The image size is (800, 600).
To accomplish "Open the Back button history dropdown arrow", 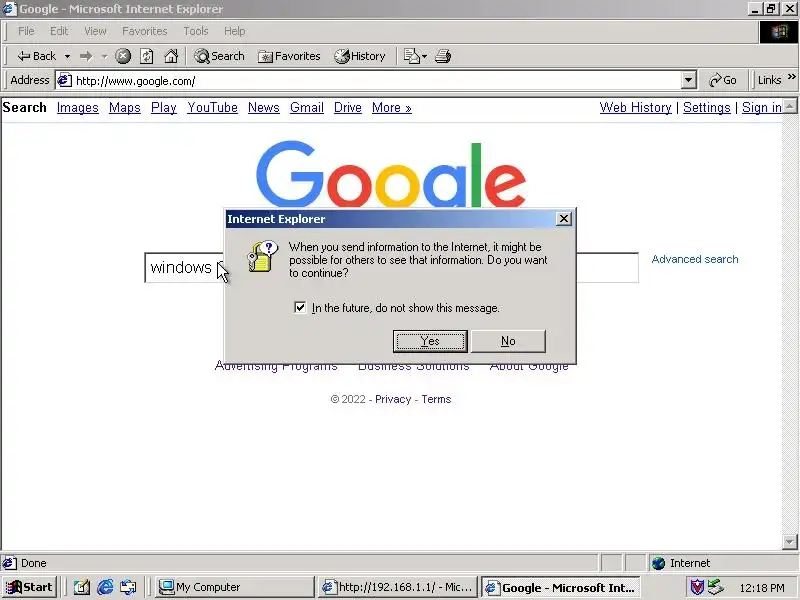I will 67,56.
